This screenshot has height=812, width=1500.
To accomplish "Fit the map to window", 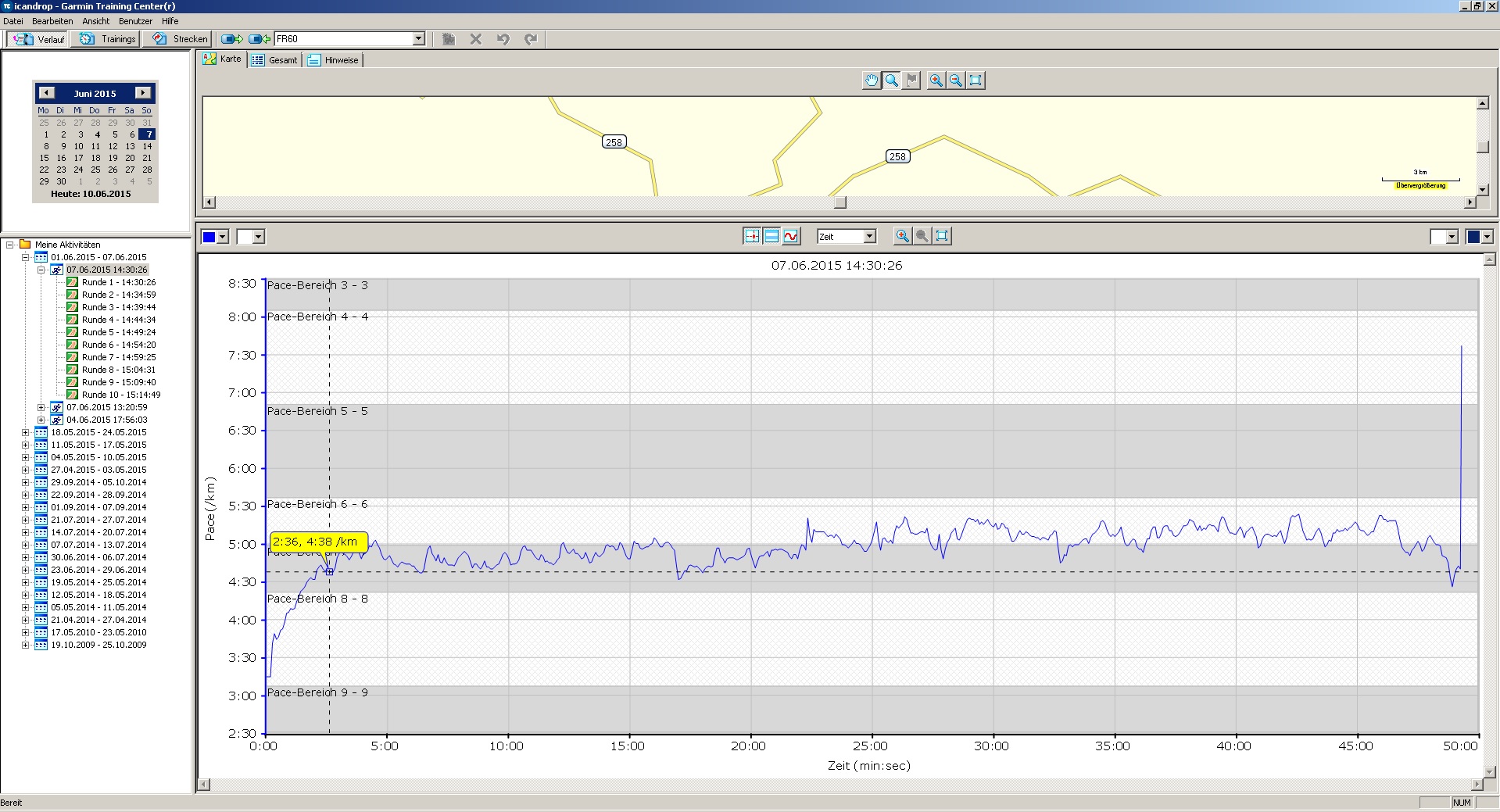I will (x=976, y=80).
